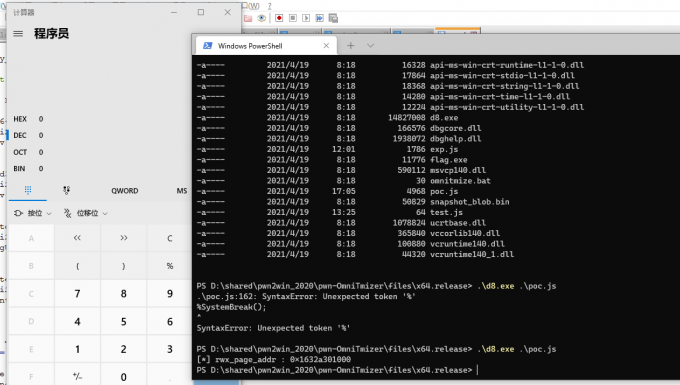The height and width of the screenshot is (385, 680).
Task: Click the save recorded macro icon
Action: [333, 18]
